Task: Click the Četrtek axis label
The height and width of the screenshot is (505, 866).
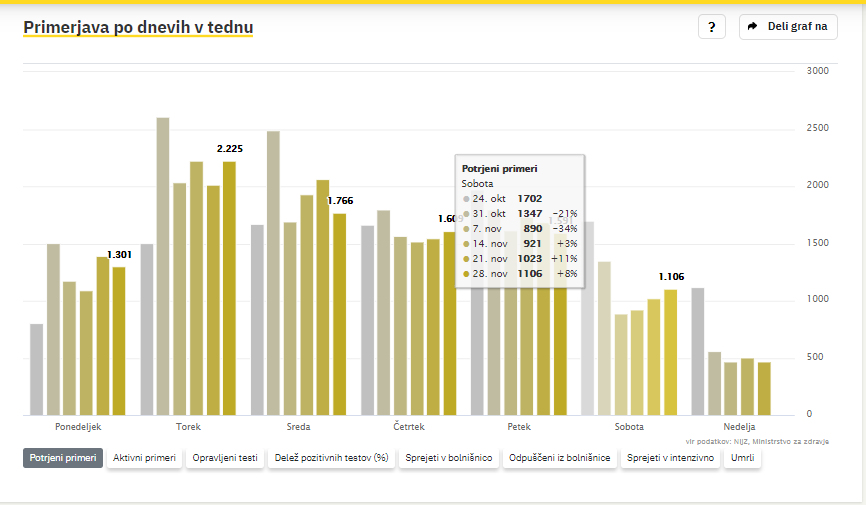Action: (409, 427)
